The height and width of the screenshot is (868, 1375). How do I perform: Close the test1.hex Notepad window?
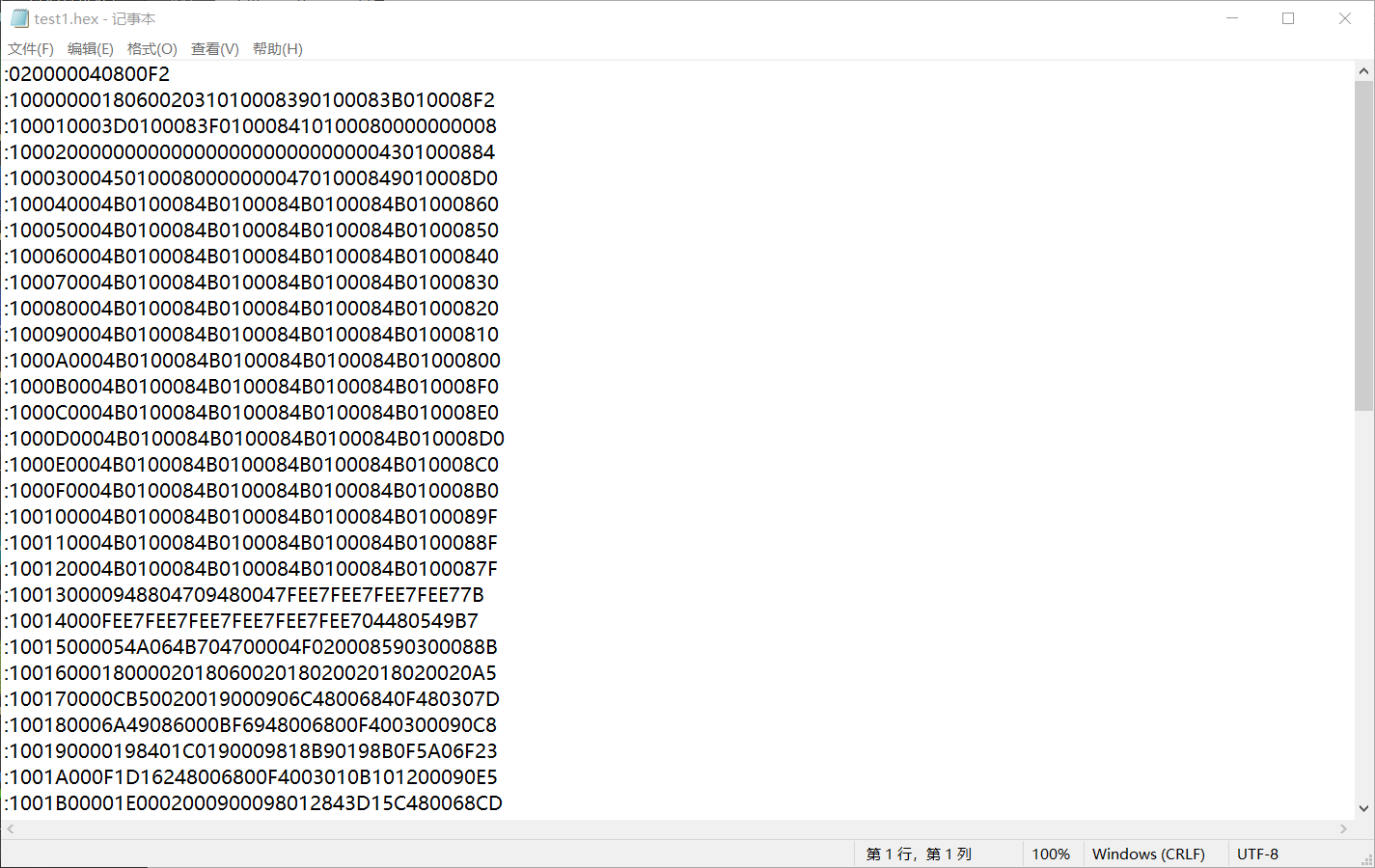pyautogui.click(x=1345, y=18)
